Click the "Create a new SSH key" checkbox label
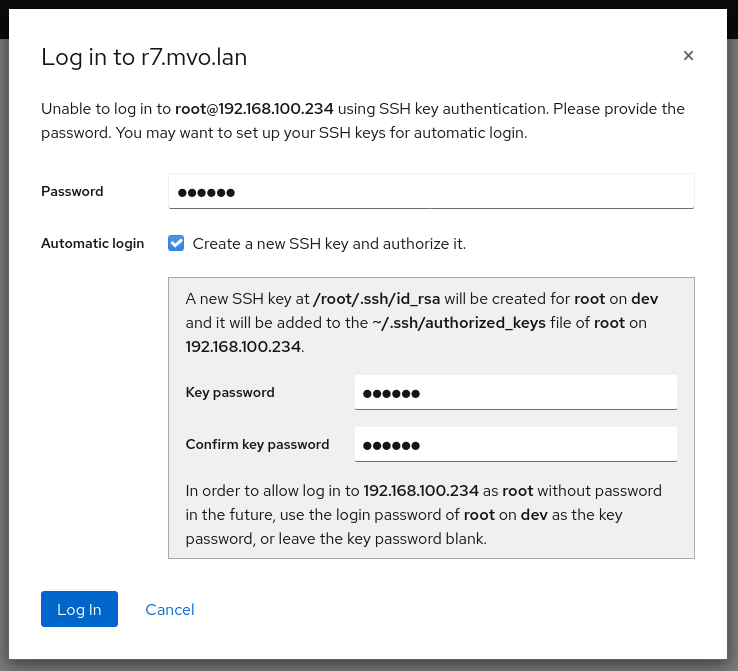 coord(329,243)
